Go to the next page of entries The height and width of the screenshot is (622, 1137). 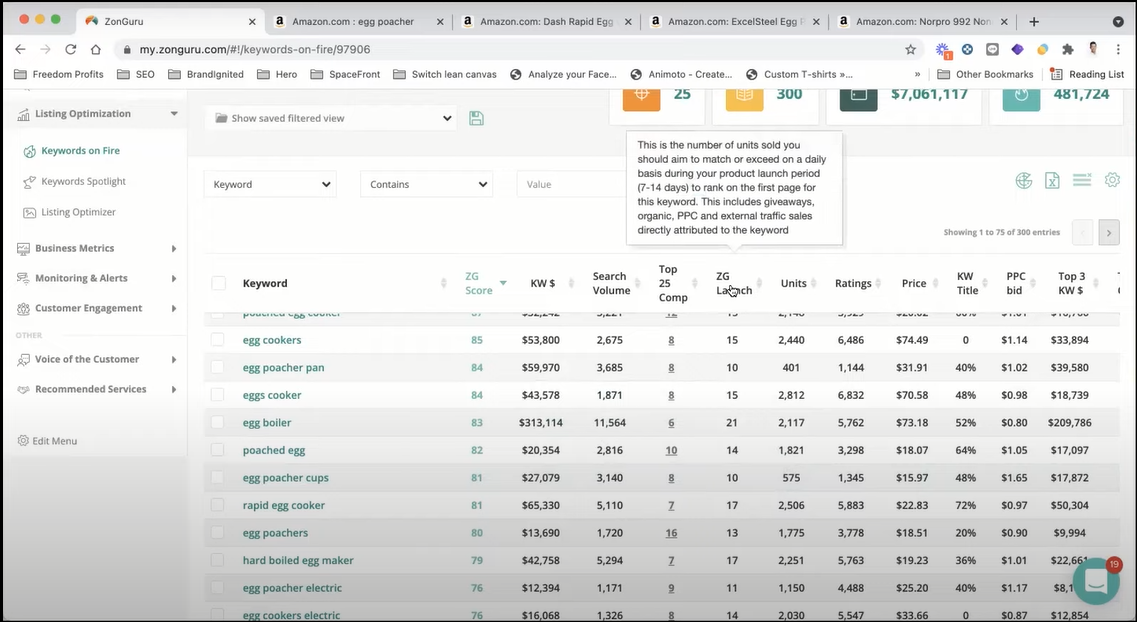(x=1108, y=233)
